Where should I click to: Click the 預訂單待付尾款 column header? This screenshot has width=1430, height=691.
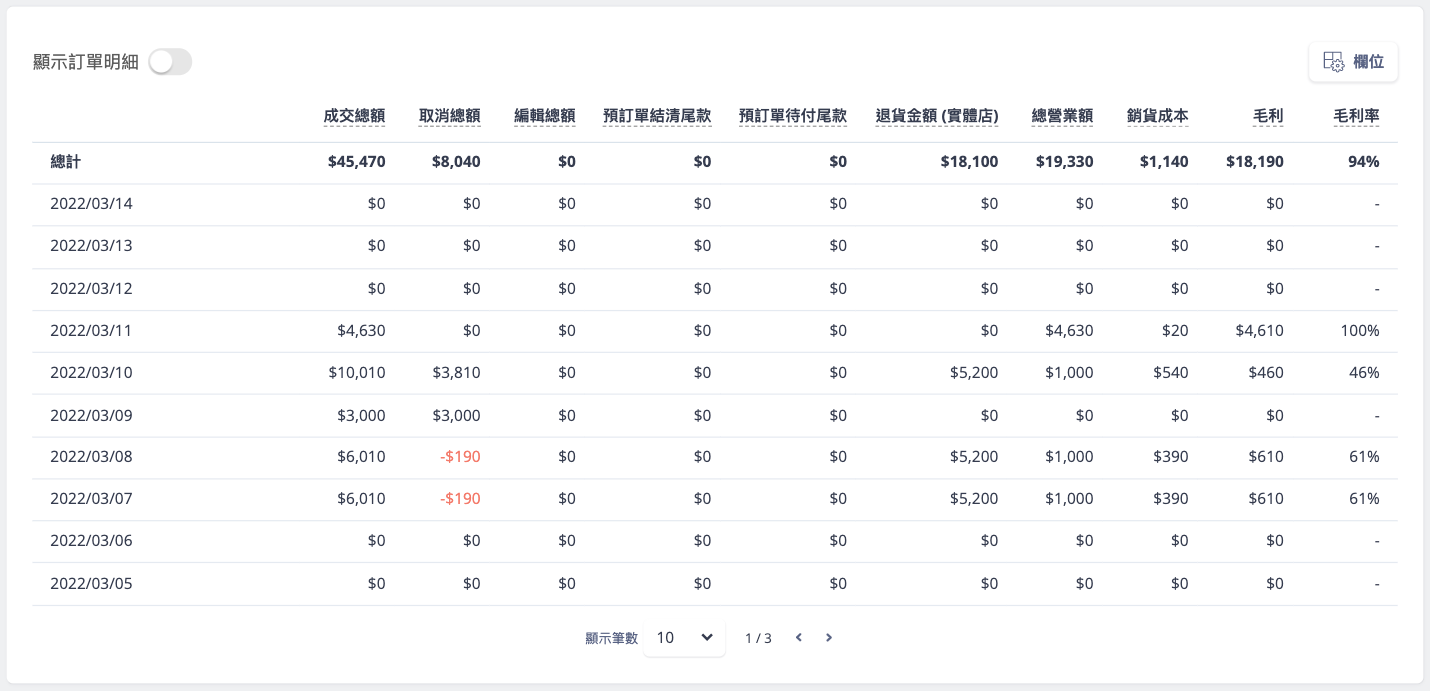coord(793,115)
